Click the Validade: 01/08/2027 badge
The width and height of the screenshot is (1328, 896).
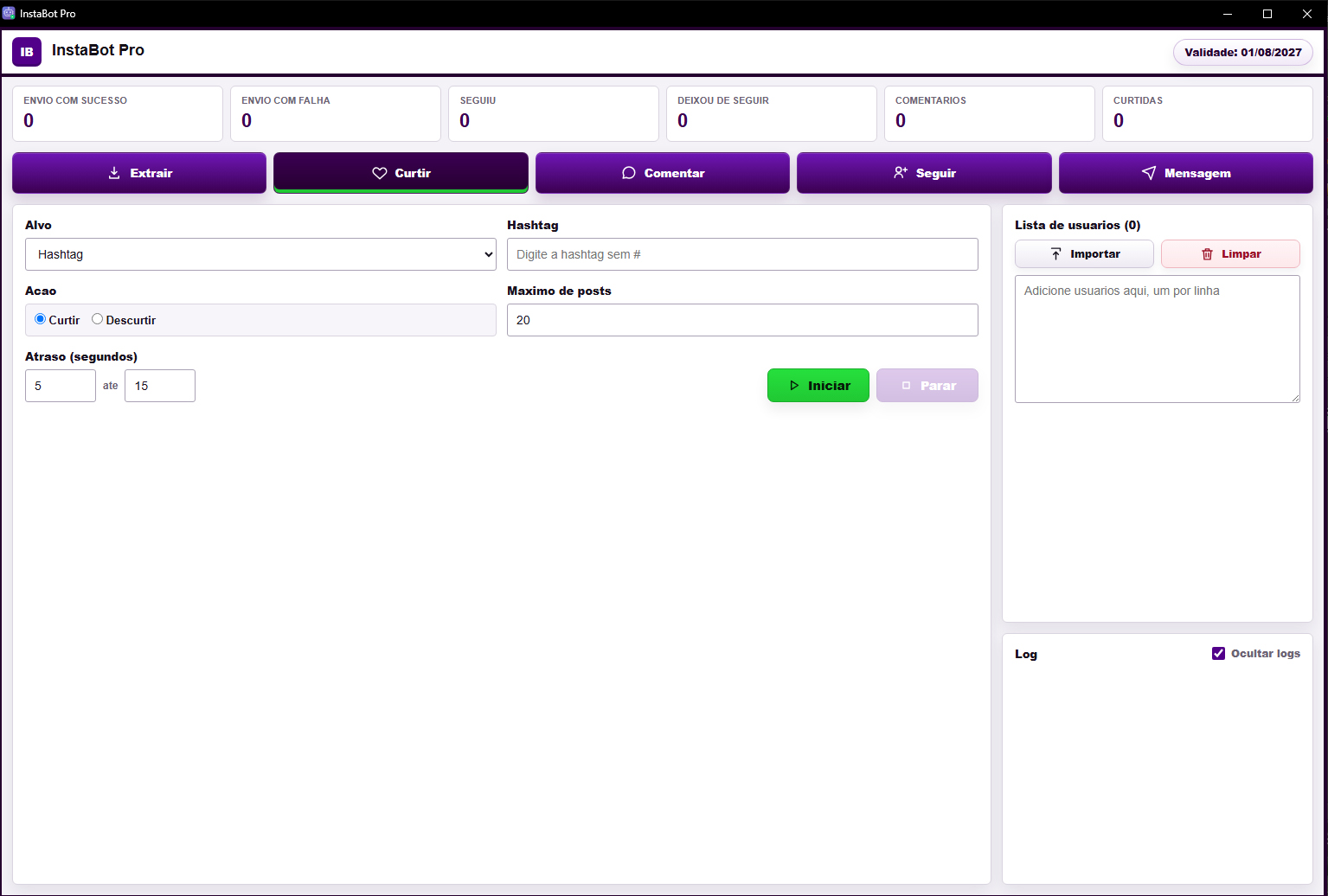click(1243, 53)
